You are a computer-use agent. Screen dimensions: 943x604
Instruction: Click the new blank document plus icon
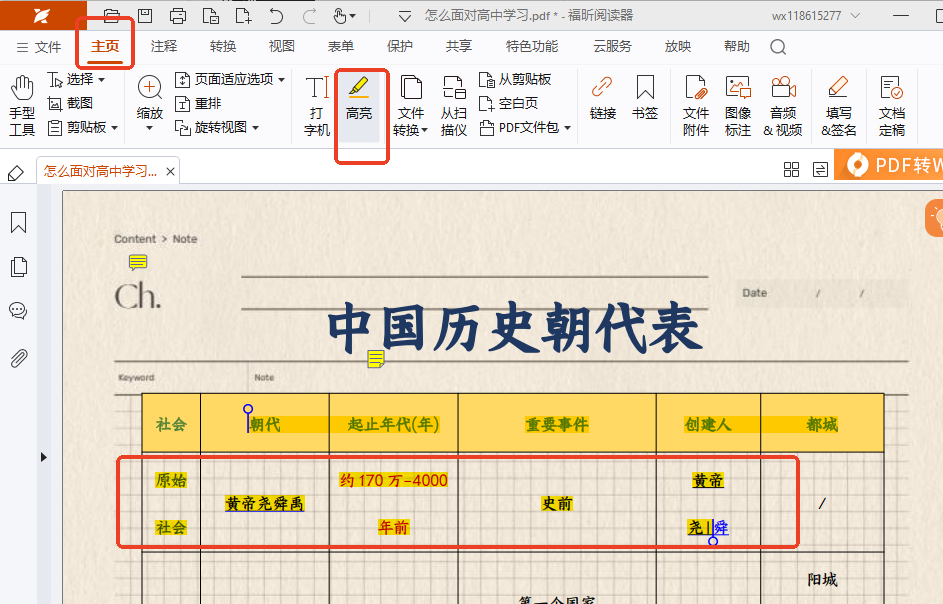coord(243,16)
